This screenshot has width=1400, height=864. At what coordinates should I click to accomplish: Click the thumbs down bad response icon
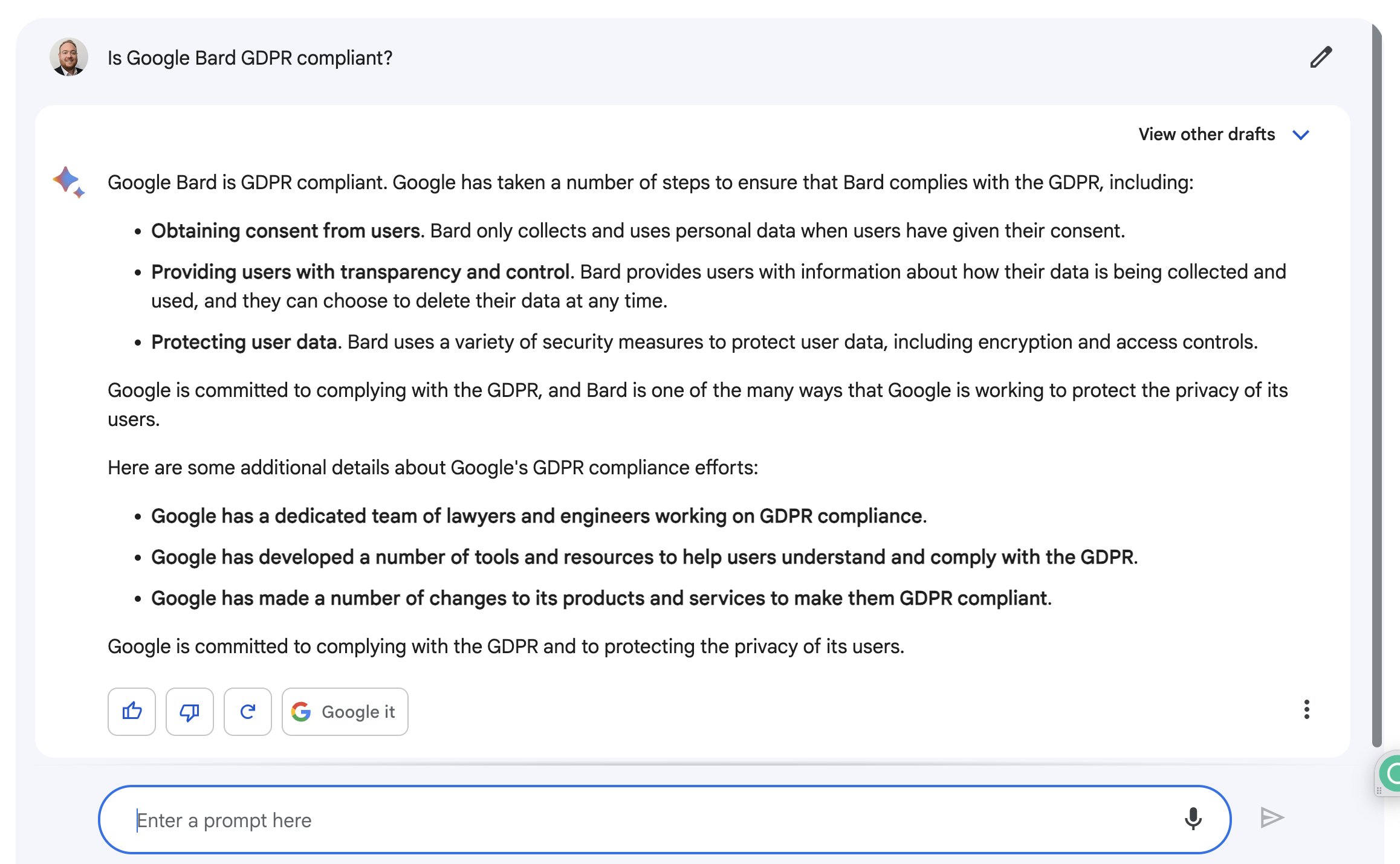tap(190, 711)
